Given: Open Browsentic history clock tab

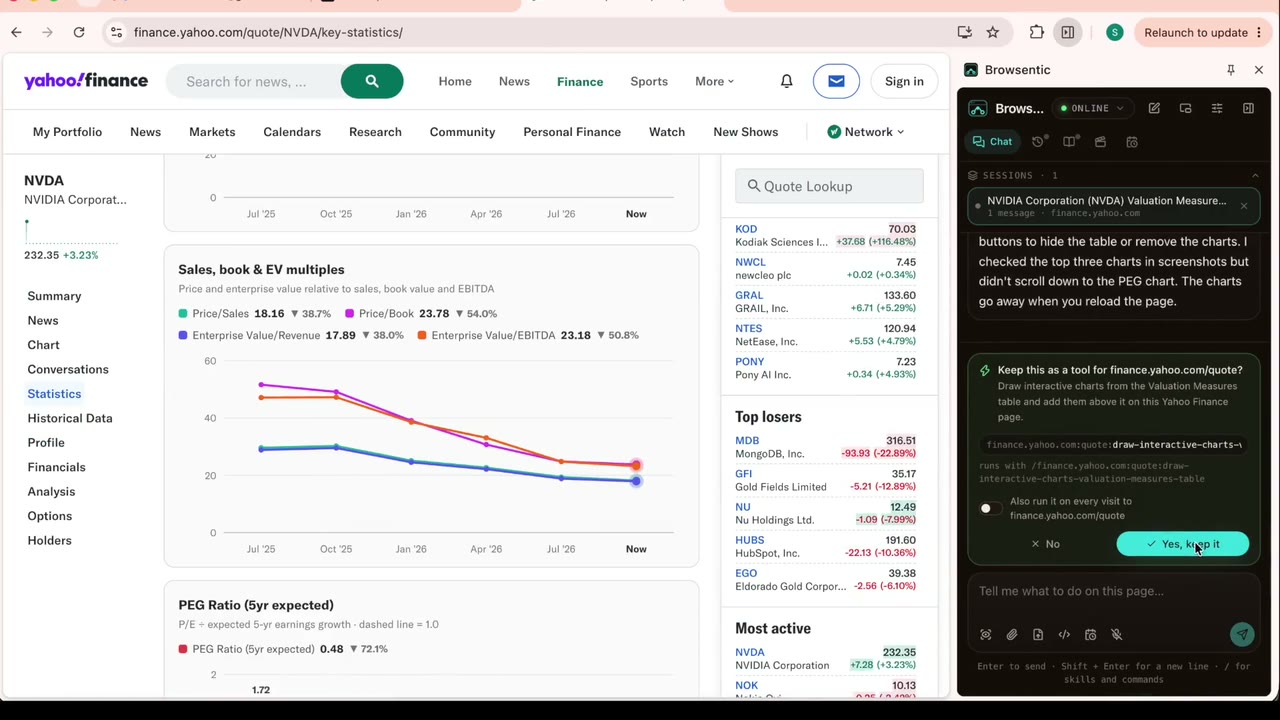Looking at the screenshot, I should pos(1038,142).
